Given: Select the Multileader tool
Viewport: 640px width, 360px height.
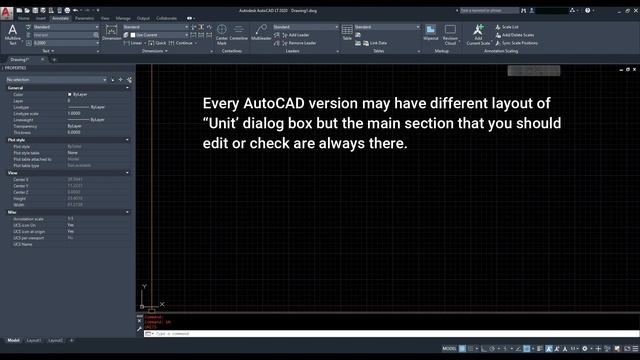Looking at the screenshot, I should (x=261, y=33).
